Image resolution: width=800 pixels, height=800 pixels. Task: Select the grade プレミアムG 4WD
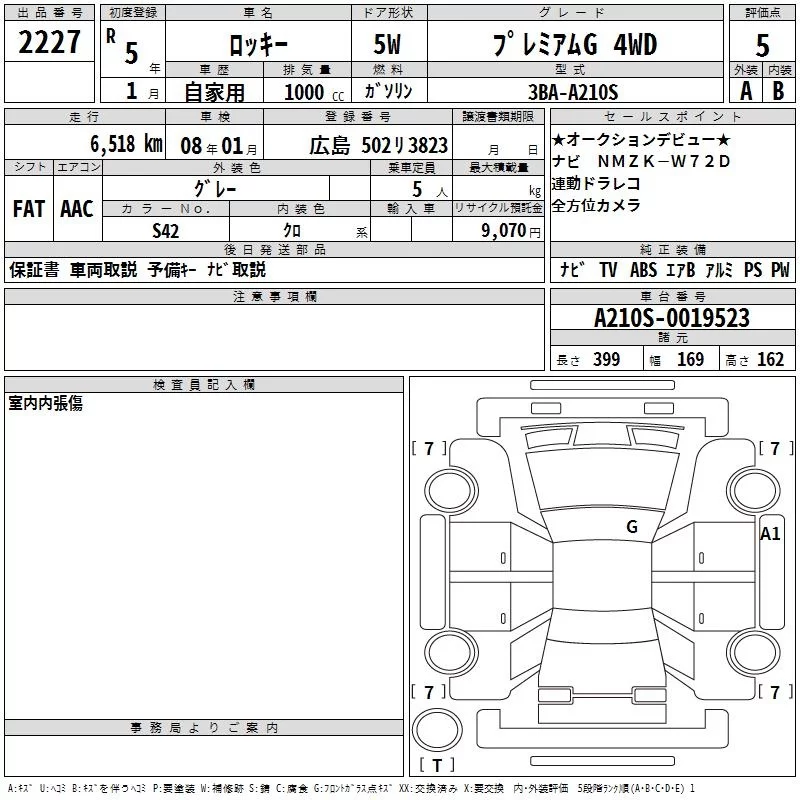click(x=575, y=44)
